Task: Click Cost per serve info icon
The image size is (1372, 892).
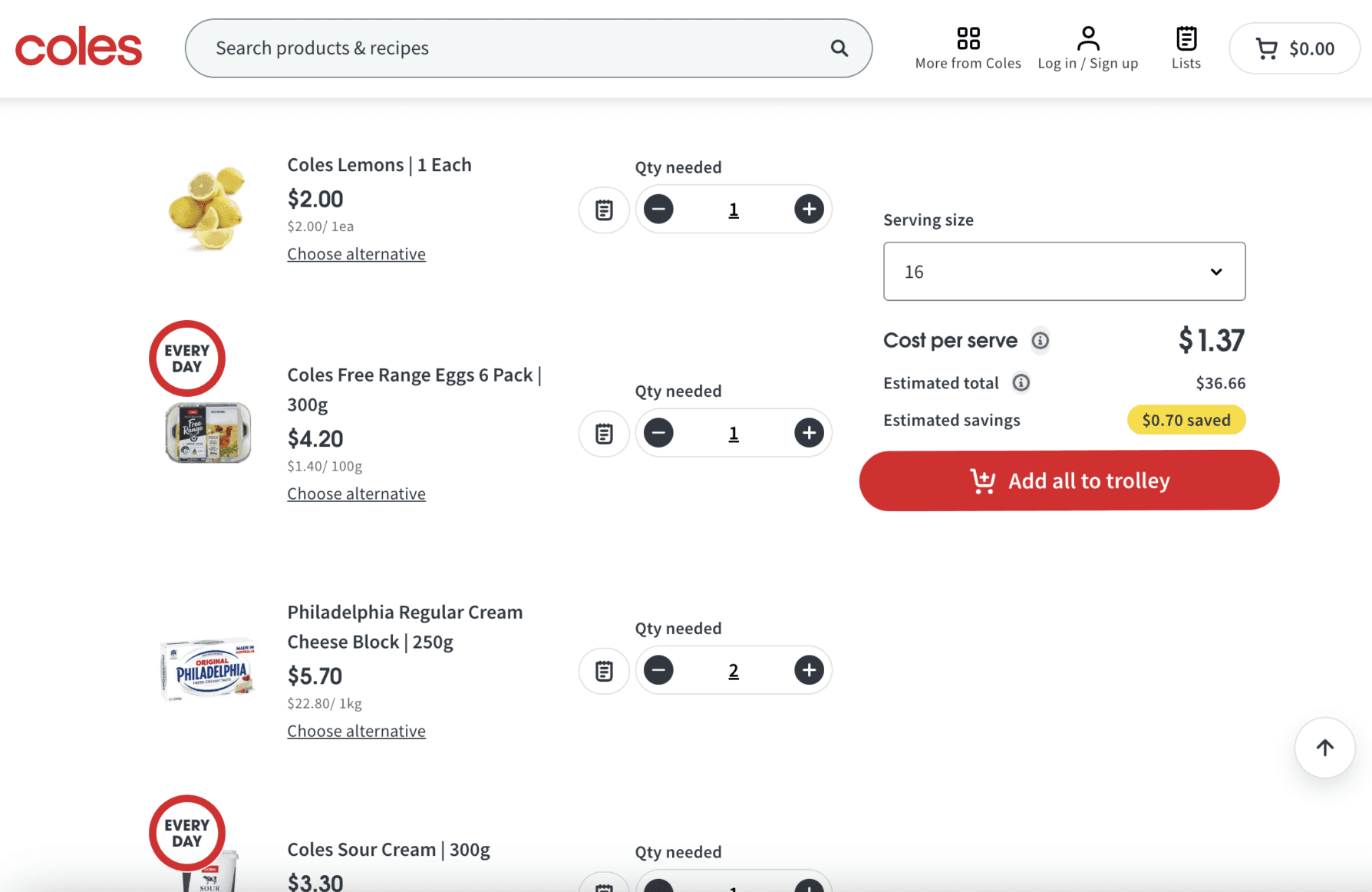Action: coord(1040,340)
